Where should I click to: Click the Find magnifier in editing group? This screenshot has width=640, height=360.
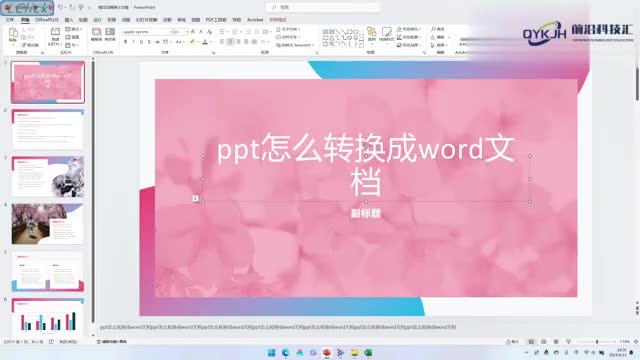coord(438,29)
